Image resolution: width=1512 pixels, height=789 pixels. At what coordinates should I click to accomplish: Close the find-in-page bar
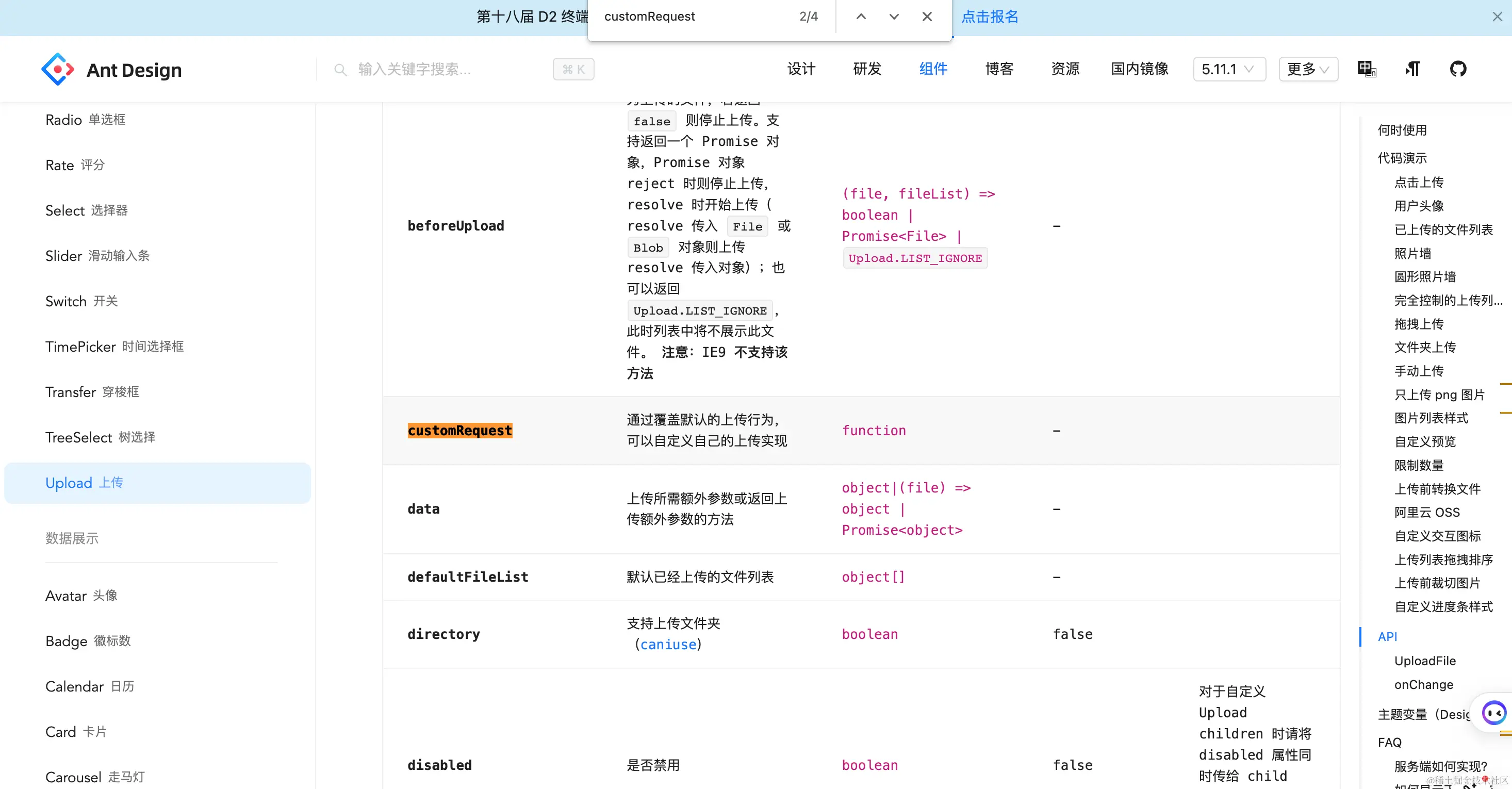[927, 17]
